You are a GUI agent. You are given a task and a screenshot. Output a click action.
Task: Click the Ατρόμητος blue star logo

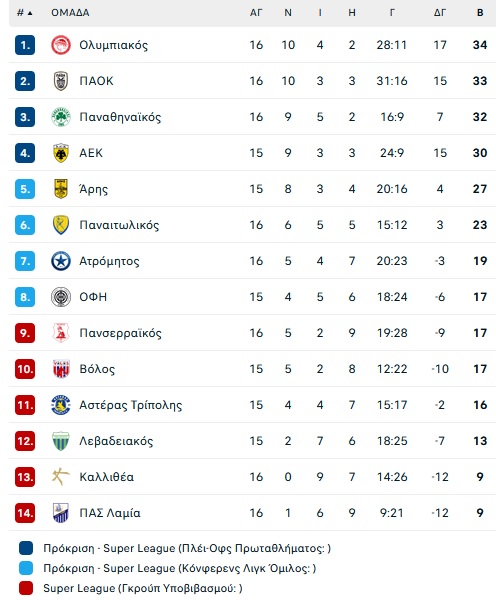tap(61, 261)
